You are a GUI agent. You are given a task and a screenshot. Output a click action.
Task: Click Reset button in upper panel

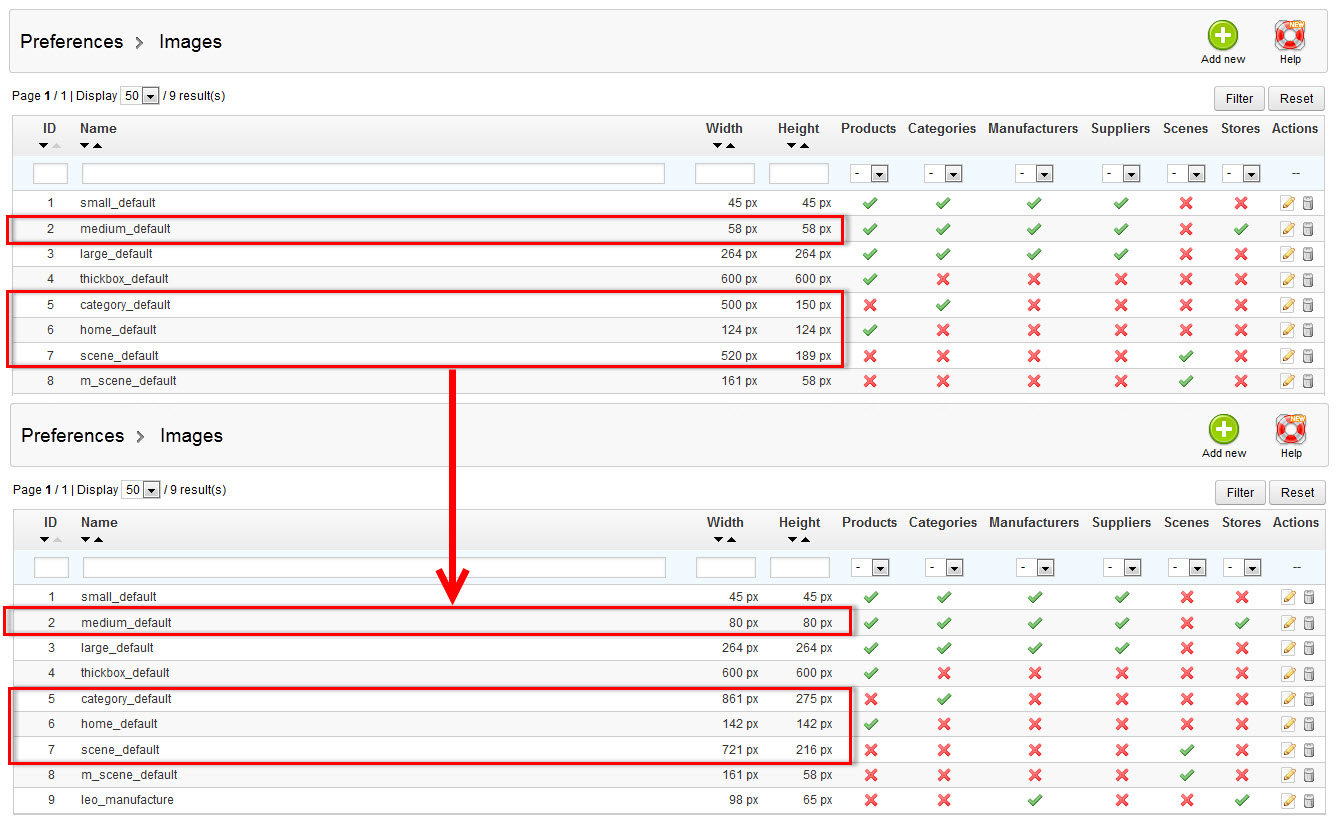tap(1296, 98)
